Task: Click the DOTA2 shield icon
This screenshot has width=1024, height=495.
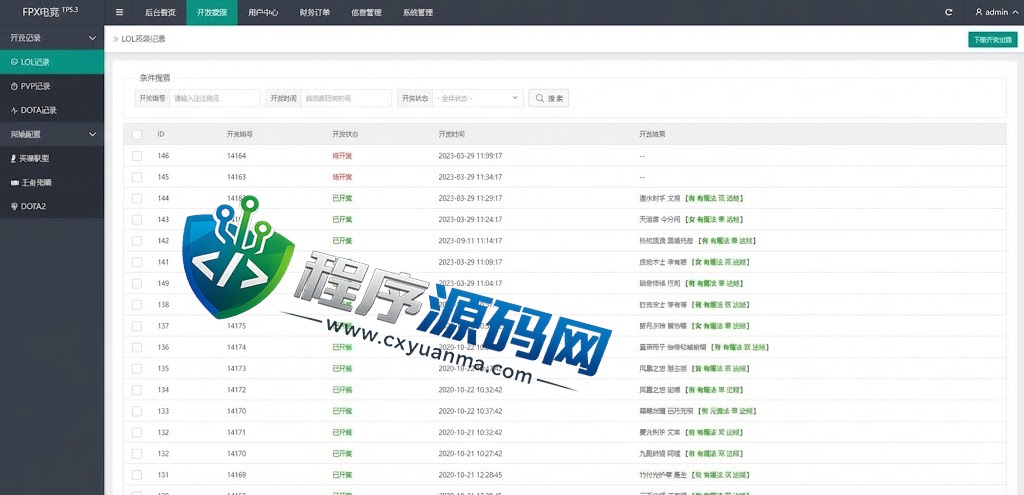Action: tap(14, 206)
